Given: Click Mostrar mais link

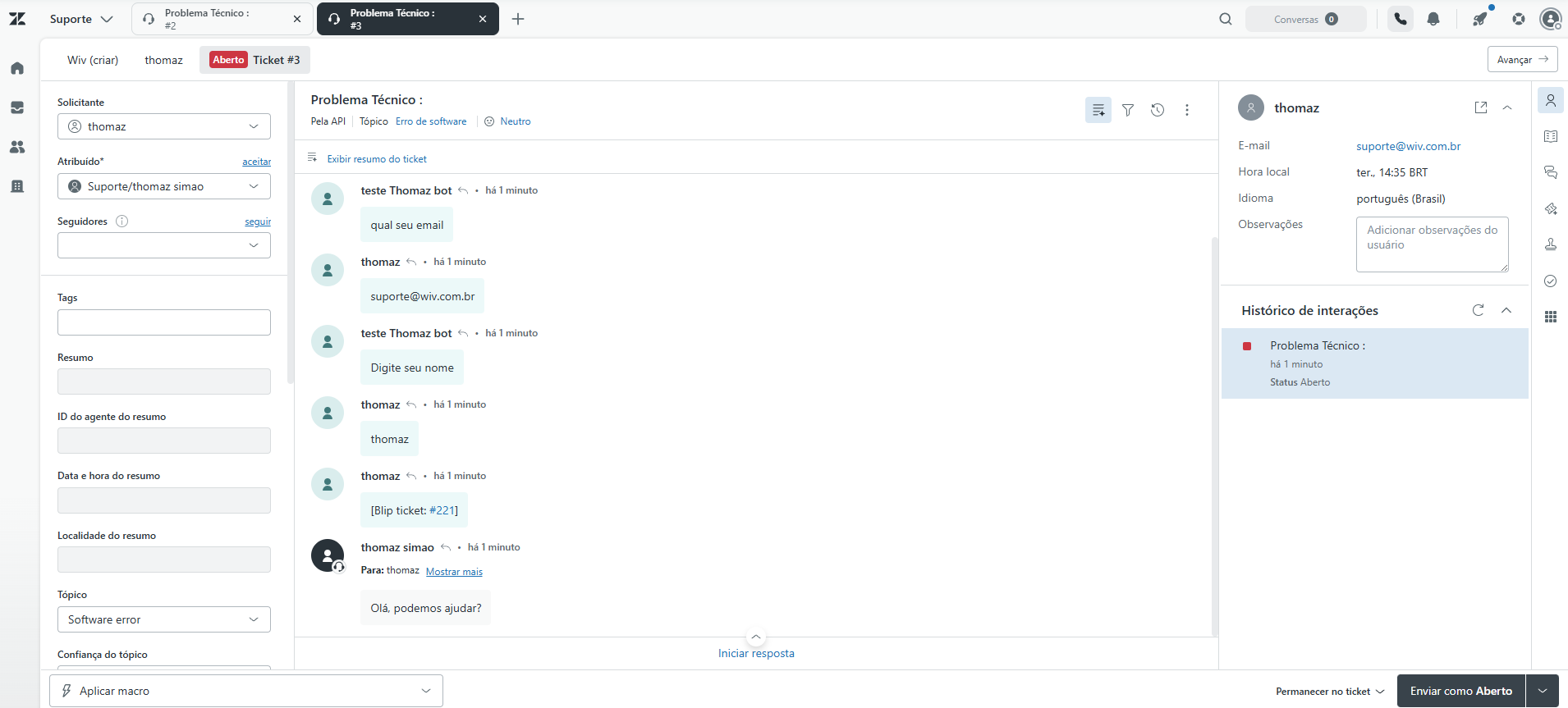Looking at the screenshot, I should coord(454,572).
